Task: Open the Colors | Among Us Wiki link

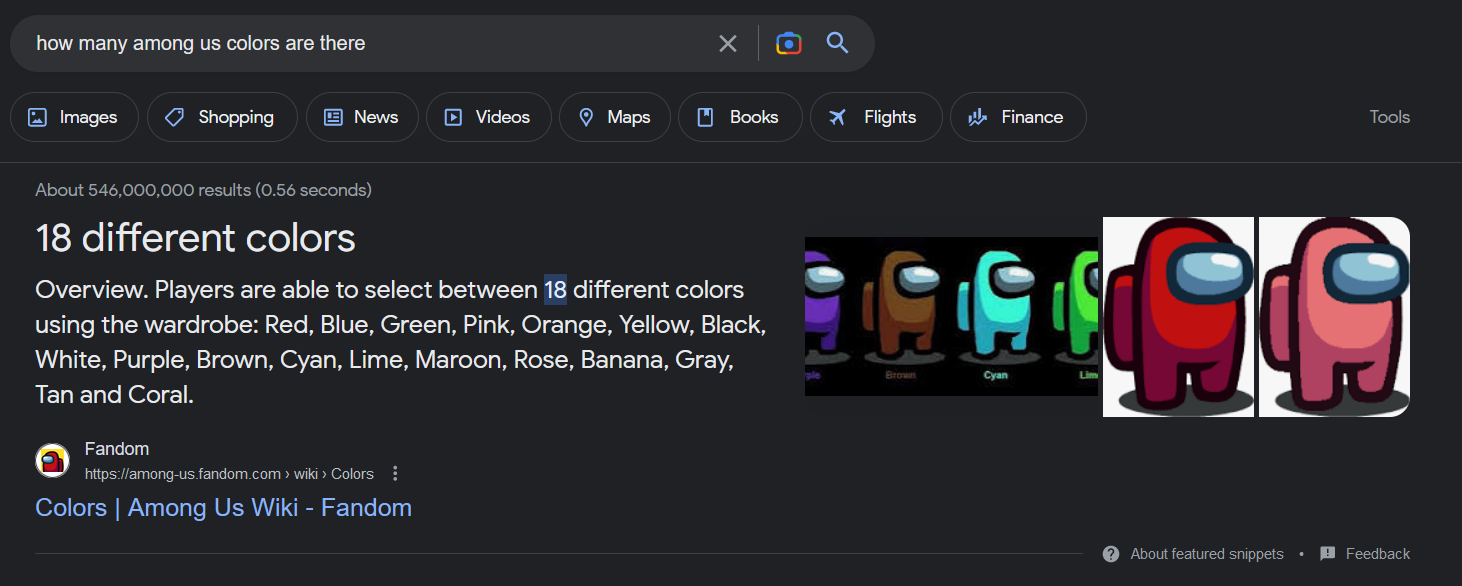Action: (x=223, y=508)
